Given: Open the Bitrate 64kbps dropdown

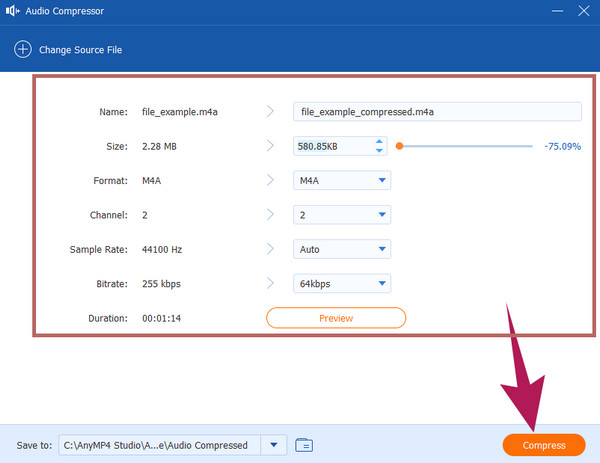Looking at the screenshot, I should (342, 284).
